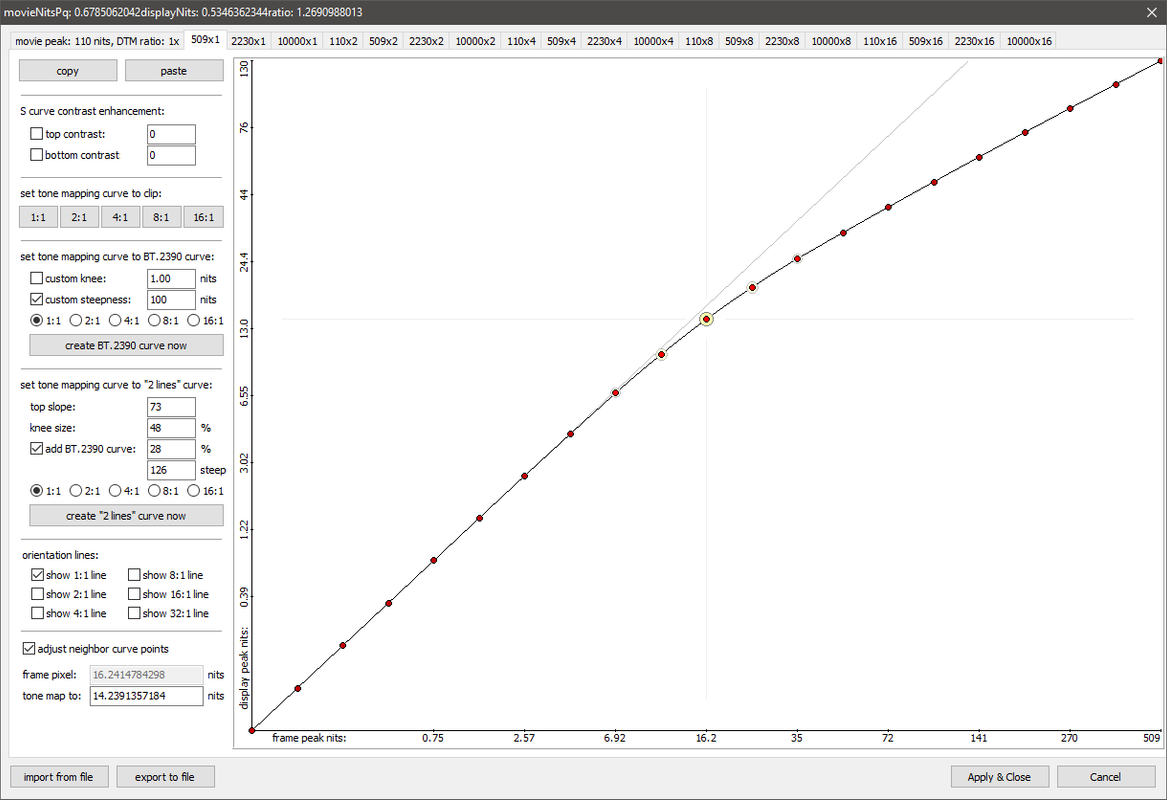
Task: Click the steep value field
Action: [x=171, y=470]
